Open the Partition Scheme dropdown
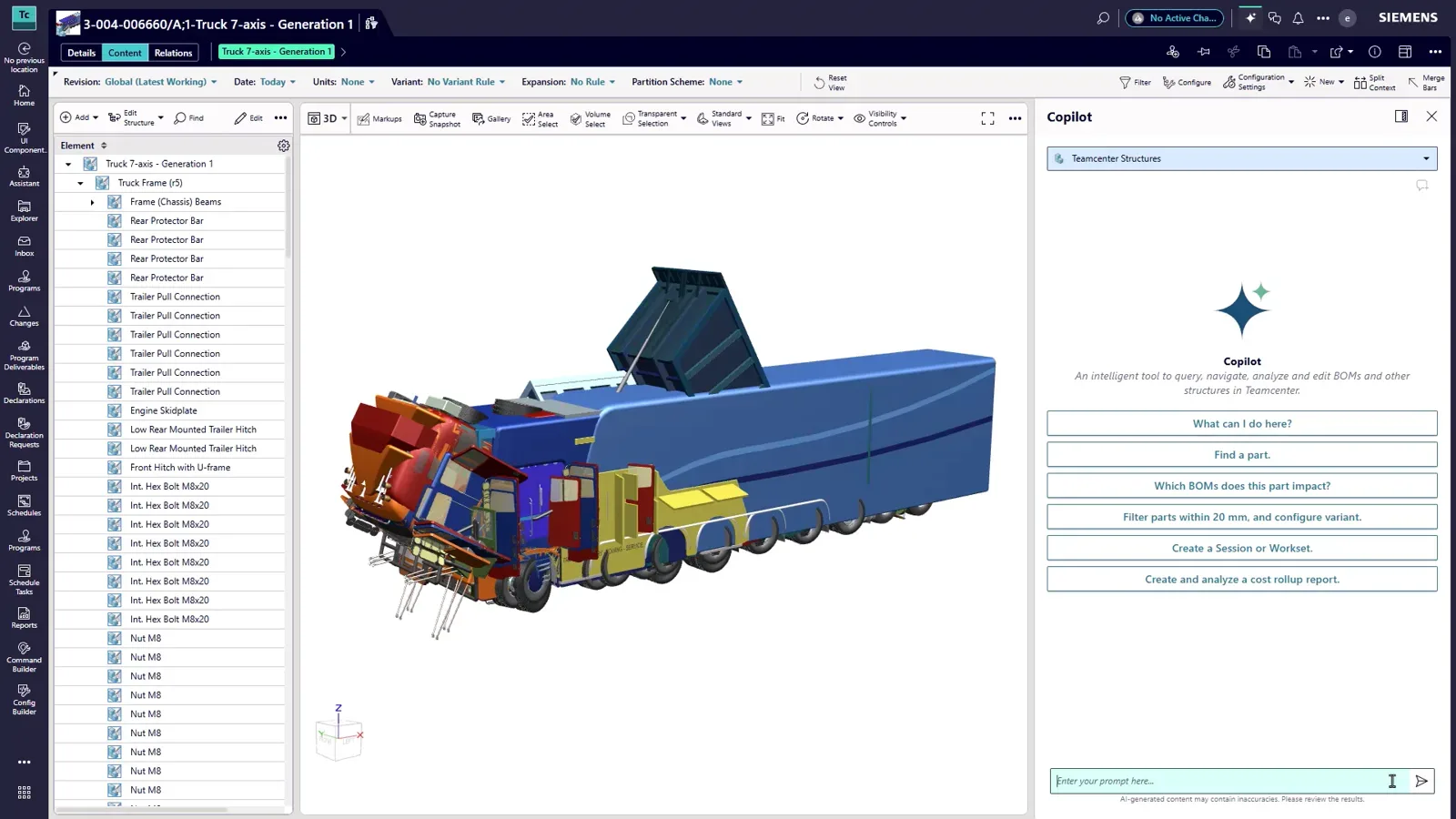The width and height of the screenshot is (1456, 819). 726,82
